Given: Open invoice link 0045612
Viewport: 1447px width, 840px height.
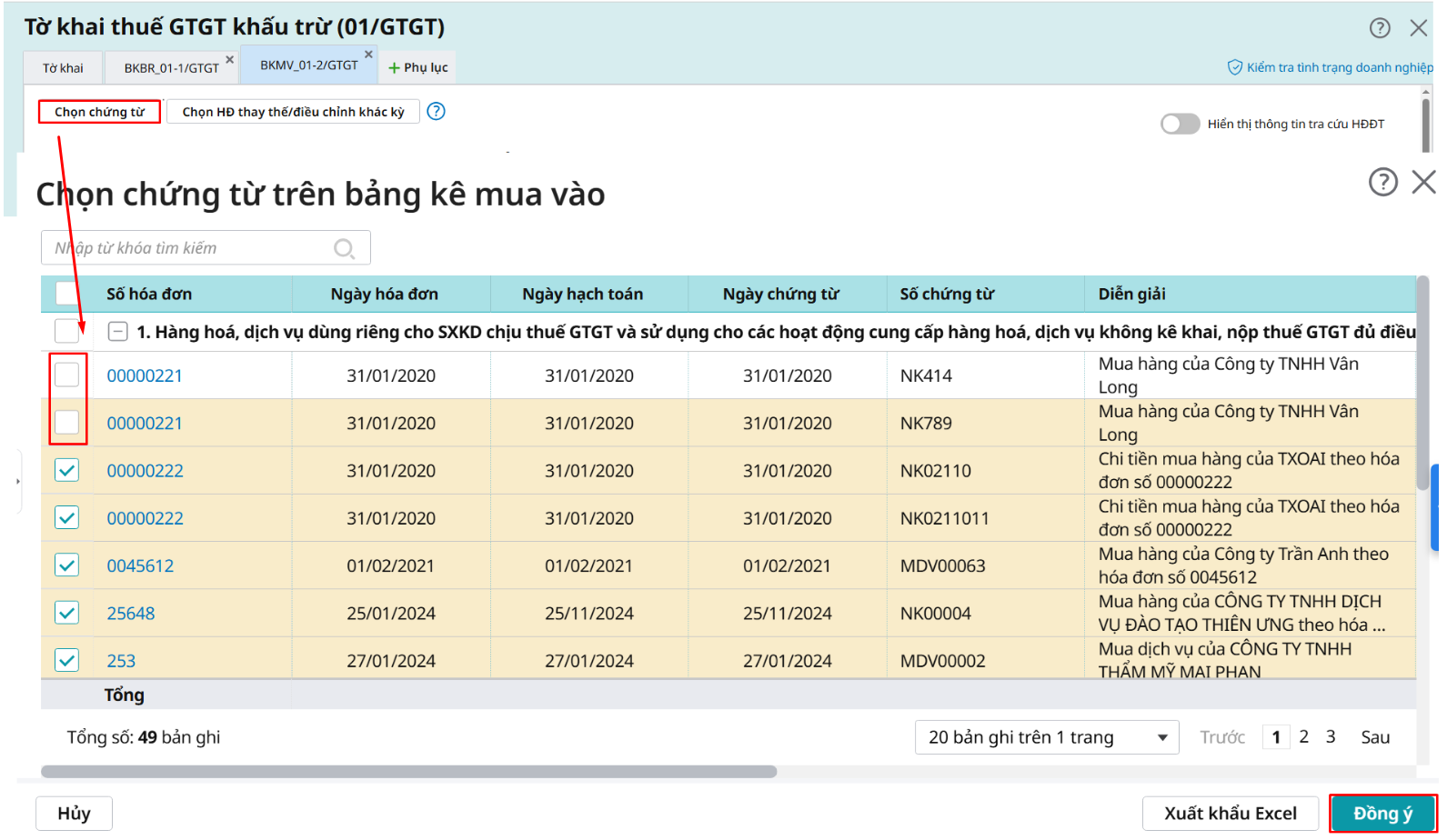Looking at the screenshot, I should [x=140, y=565].
